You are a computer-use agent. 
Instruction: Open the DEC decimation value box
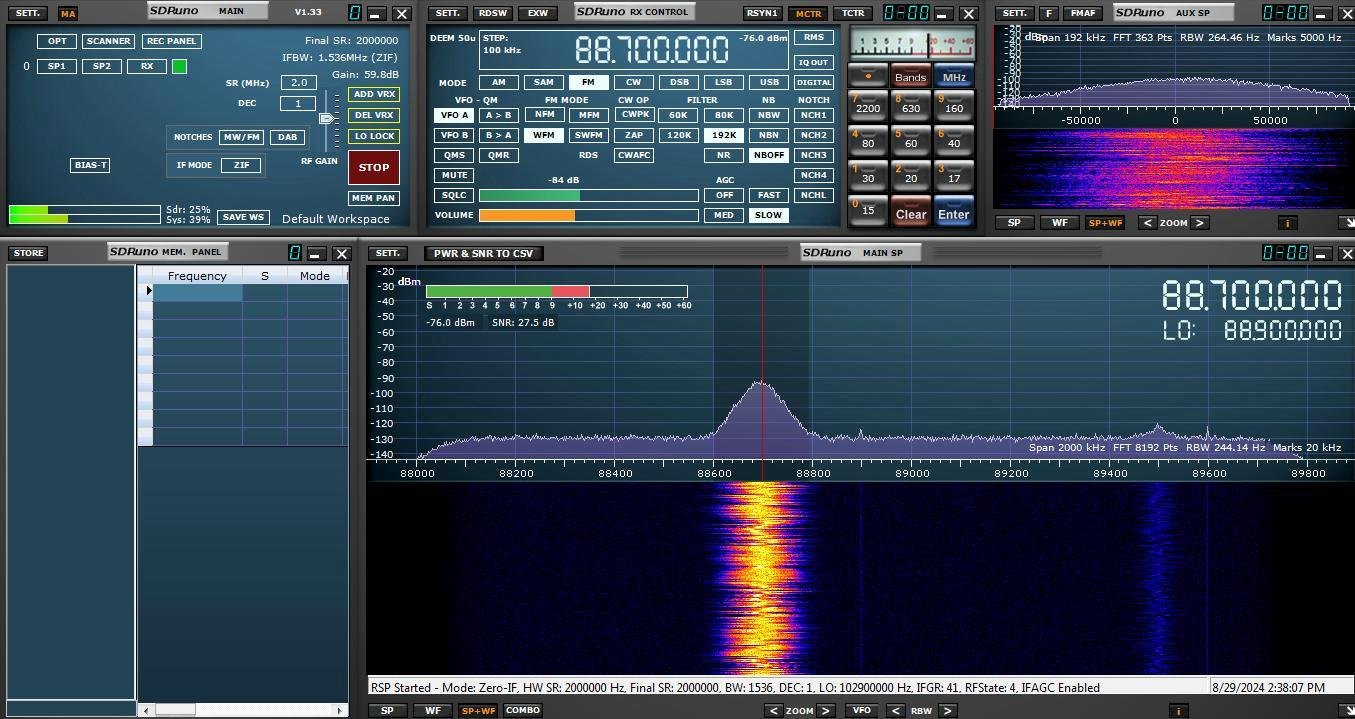click(x=298, y=103)
